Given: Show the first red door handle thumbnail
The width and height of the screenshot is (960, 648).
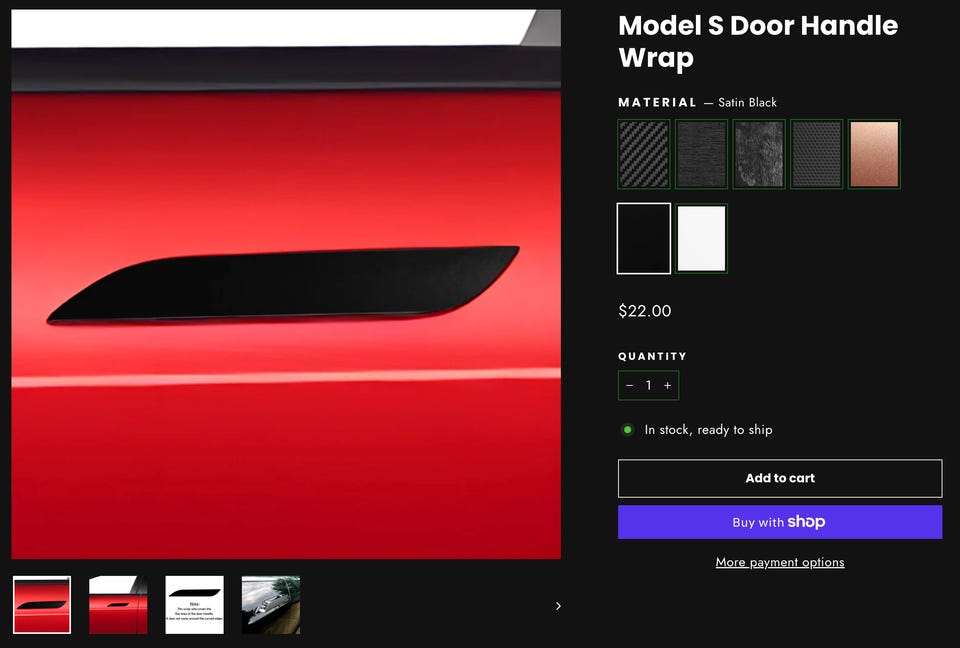Looking at the screenshot, I should tap(42, 605).
